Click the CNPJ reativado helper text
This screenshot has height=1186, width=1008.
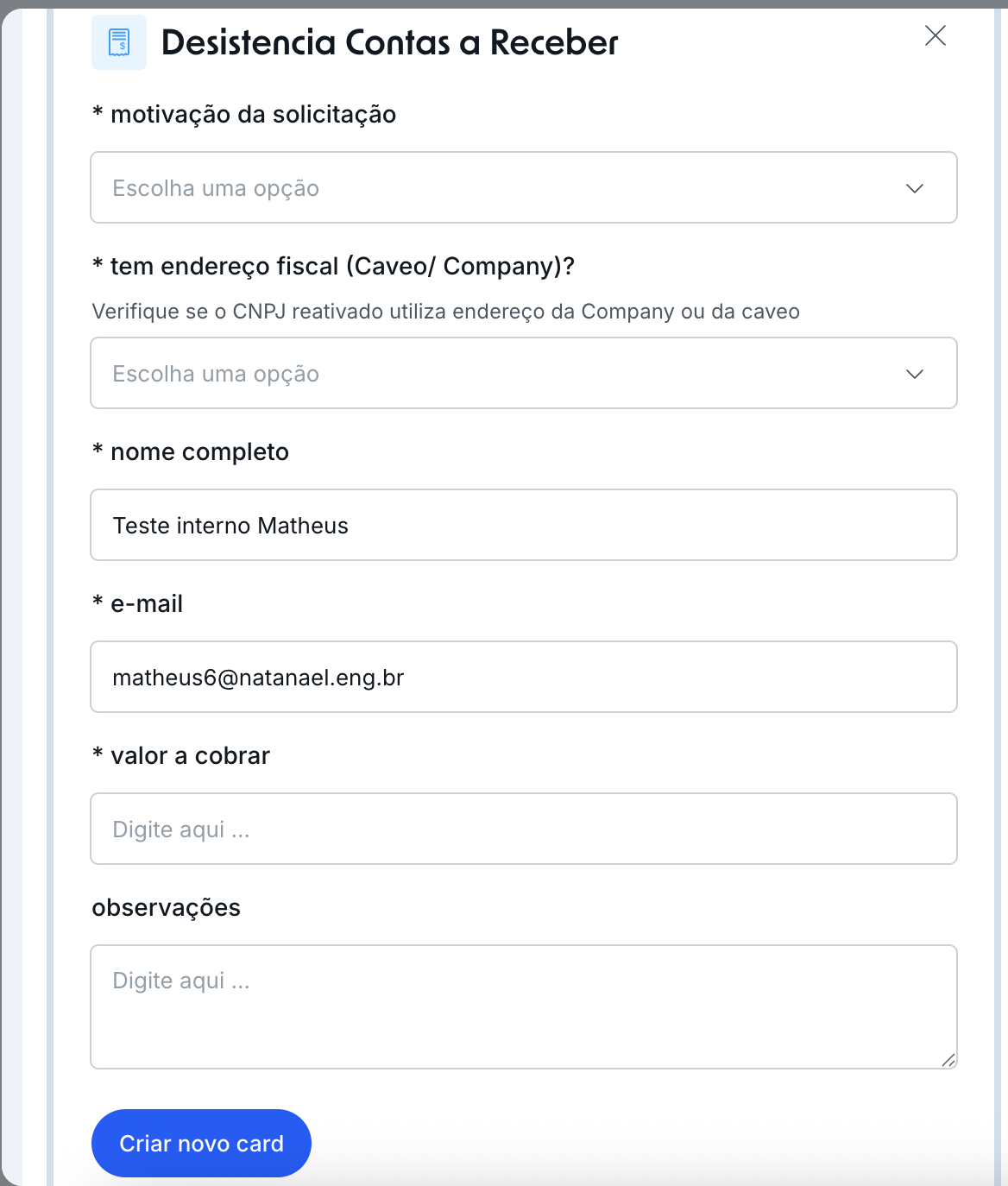pyautogui.click(x=445, y=312)
